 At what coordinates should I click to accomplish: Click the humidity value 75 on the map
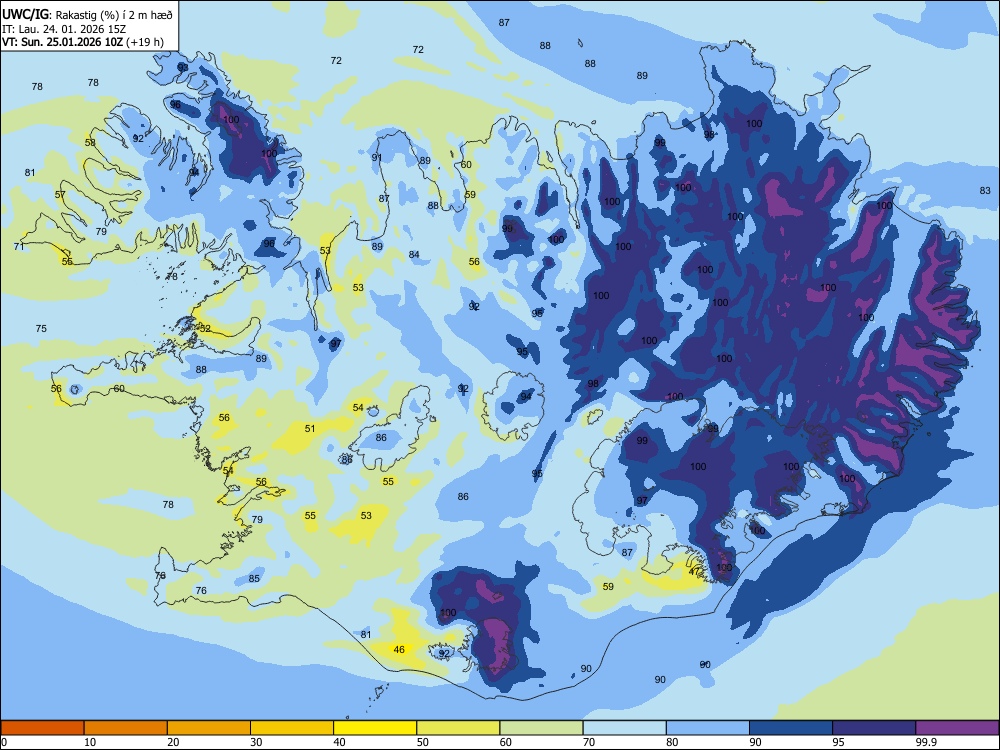41,328
